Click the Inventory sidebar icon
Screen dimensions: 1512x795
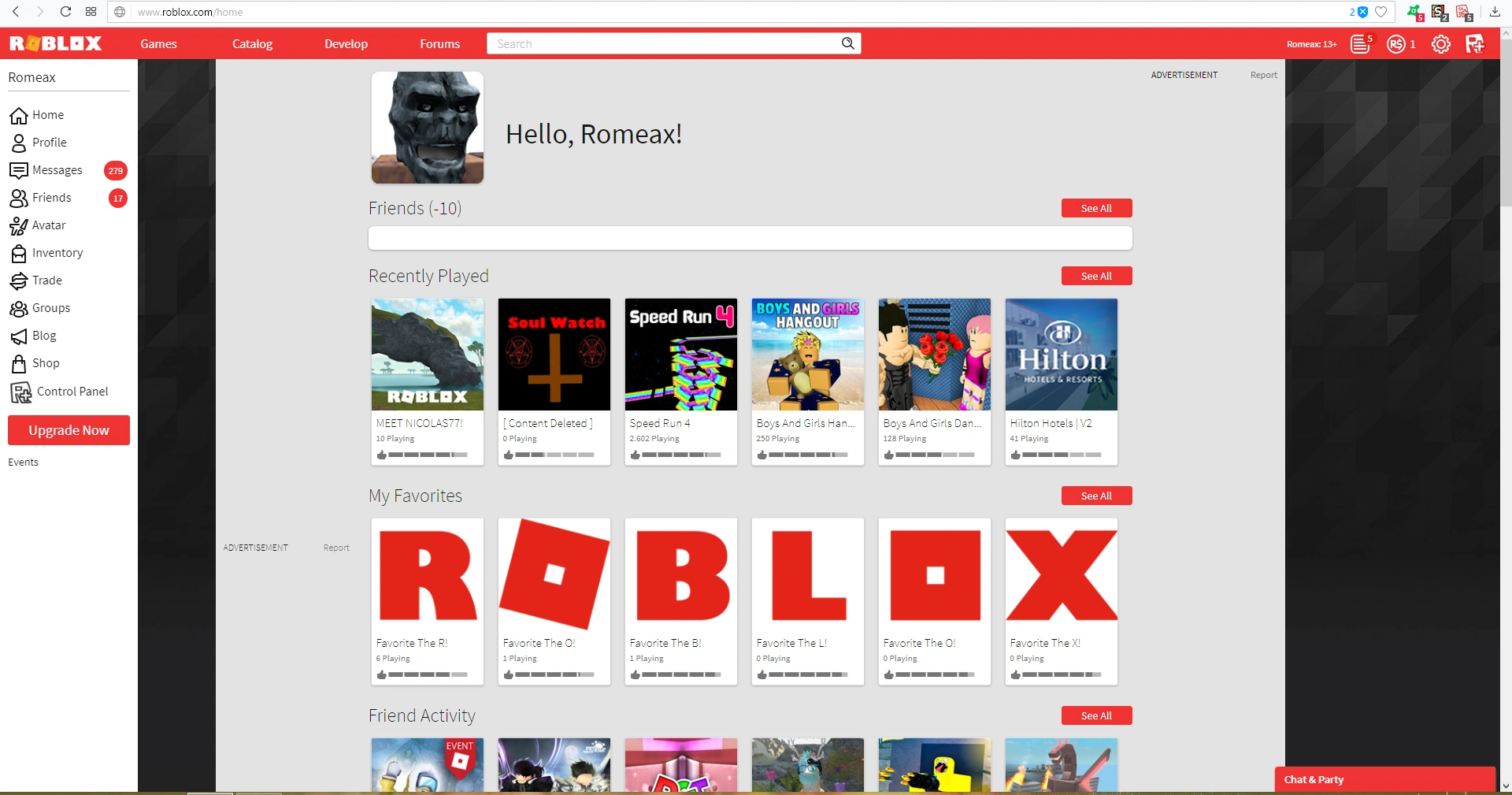click(19, 254)
